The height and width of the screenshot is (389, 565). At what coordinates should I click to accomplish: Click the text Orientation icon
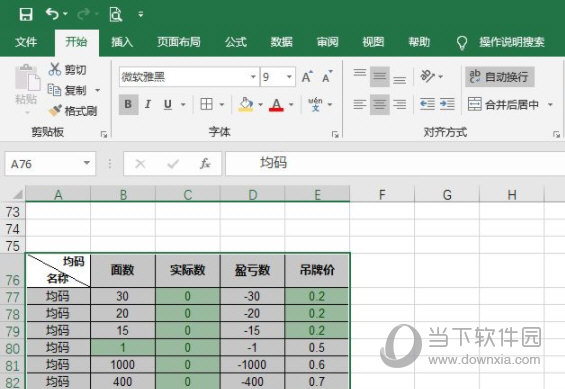(428, 76)
